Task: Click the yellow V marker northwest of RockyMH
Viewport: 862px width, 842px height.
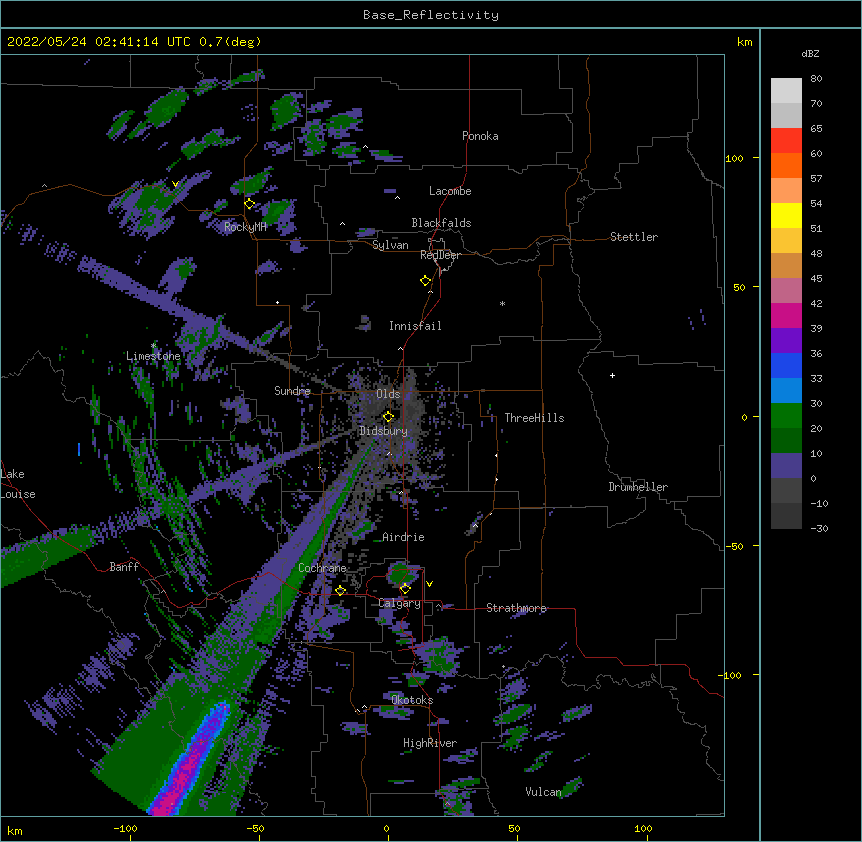Action: coord(175,184)
